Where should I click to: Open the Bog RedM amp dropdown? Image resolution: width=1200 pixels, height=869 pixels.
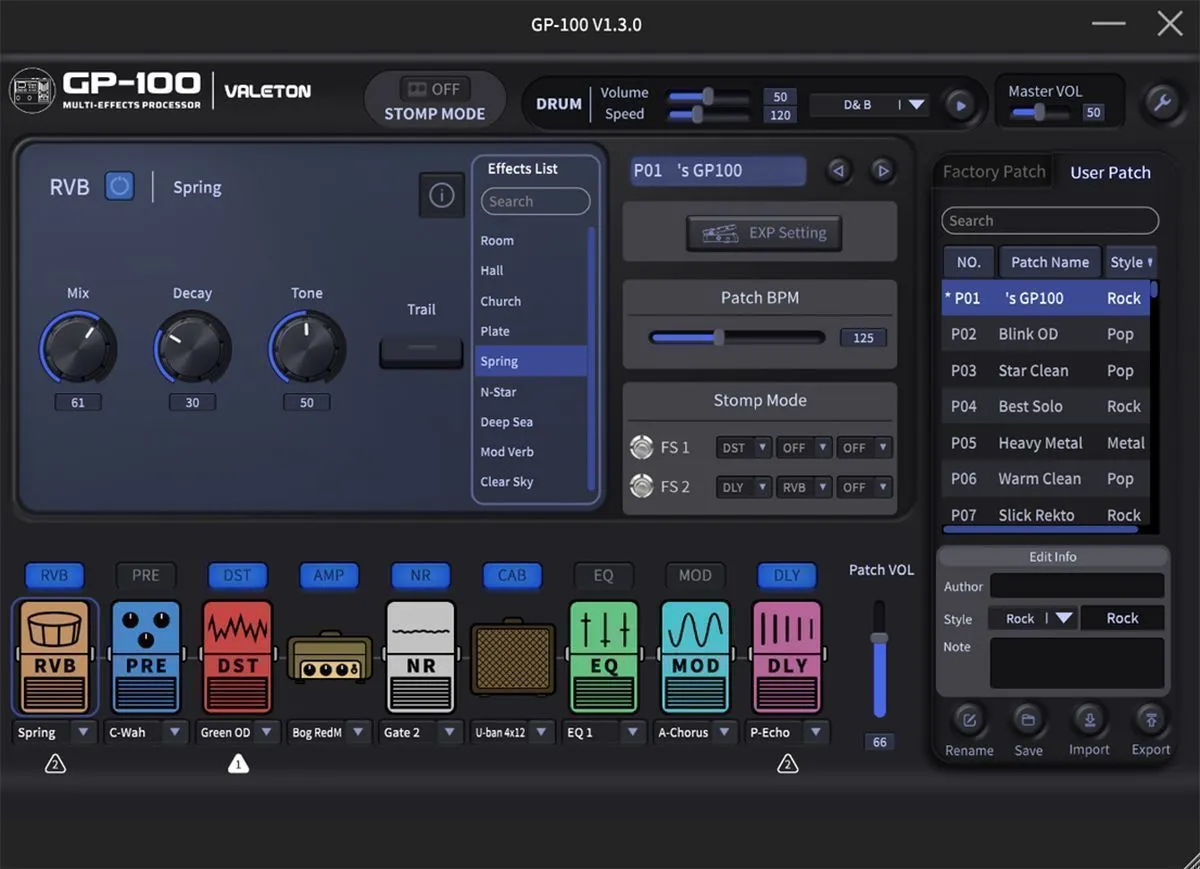point(329,732)
